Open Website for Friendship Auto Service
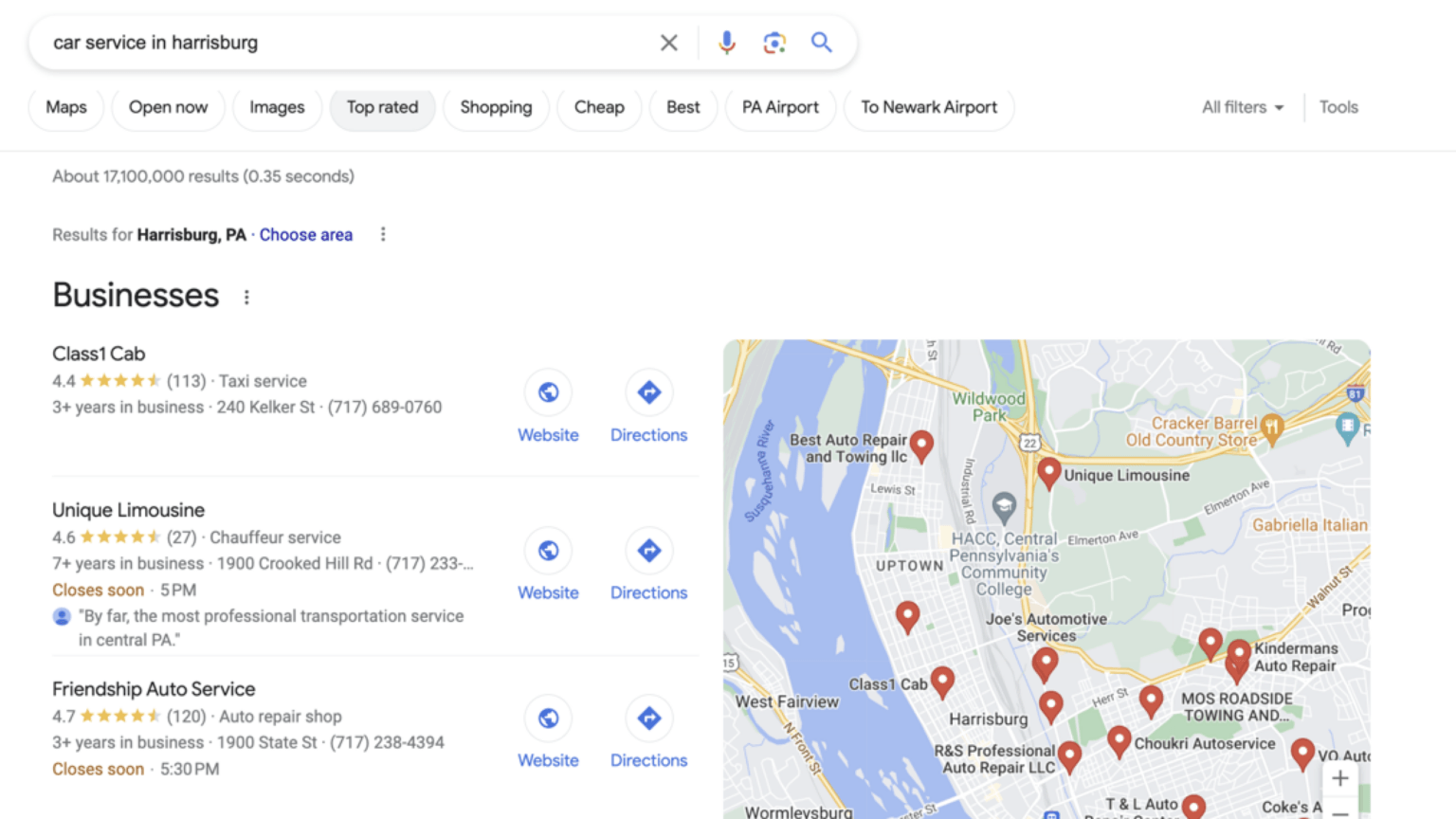1456x819 pixels. tap(548, 719)
